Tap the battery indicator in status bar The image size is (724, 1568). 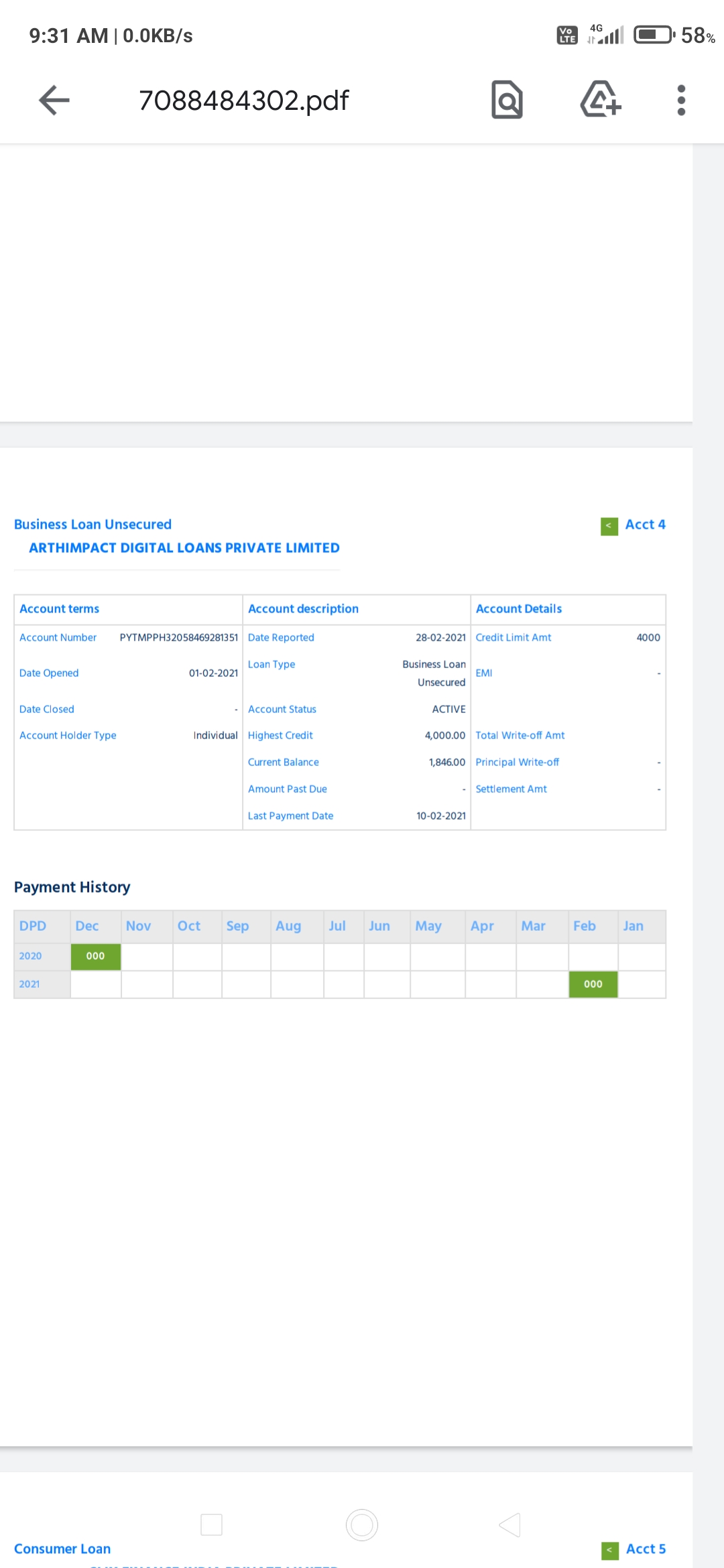click(654, 35)
